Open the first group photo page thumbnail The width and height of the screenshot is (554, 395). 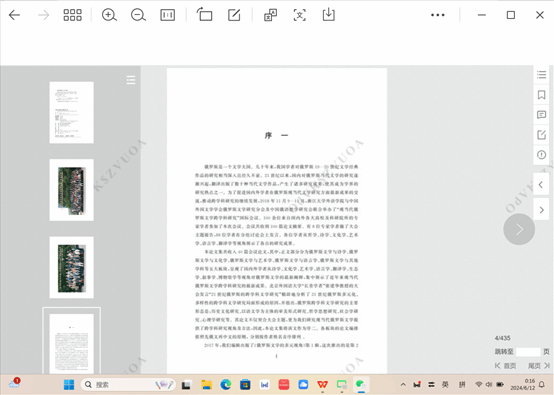72,190
